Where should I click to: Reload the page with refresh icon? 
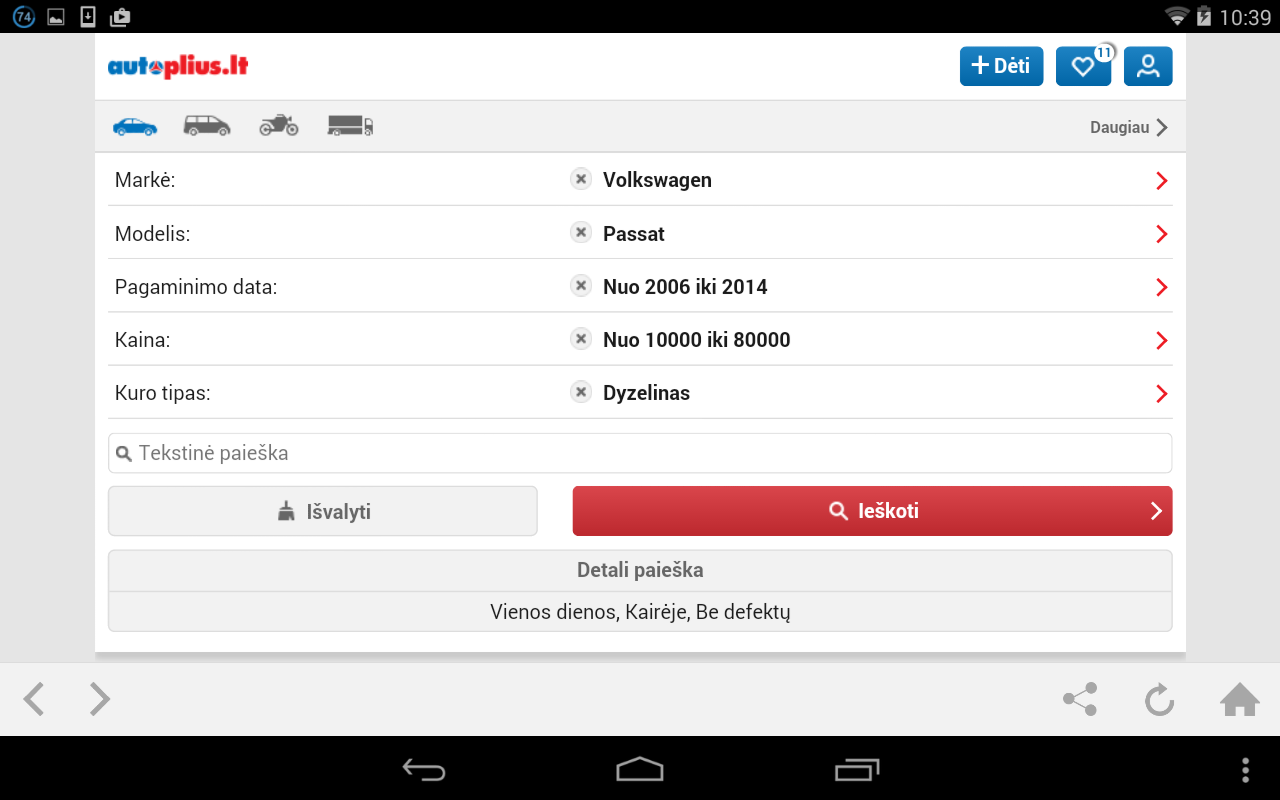[x=1159, y=699]
